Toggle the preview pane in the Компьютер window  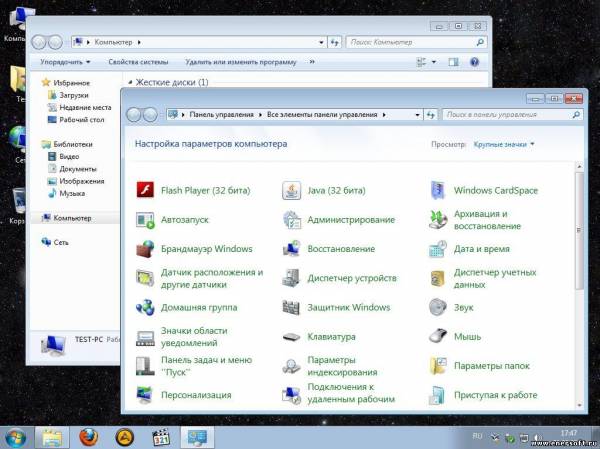[453, 62]
